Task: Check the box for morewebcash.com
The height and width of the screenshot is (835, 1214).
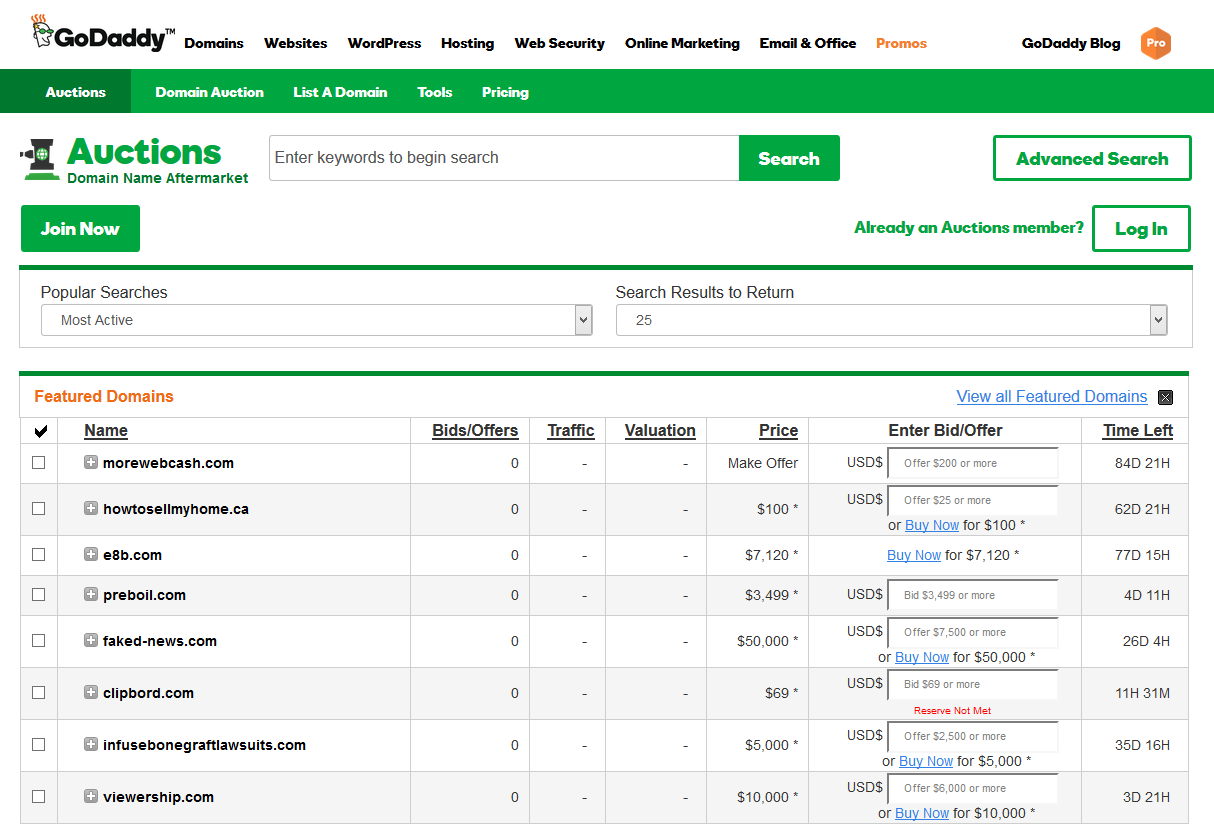Action: click(x=39, y=462)
